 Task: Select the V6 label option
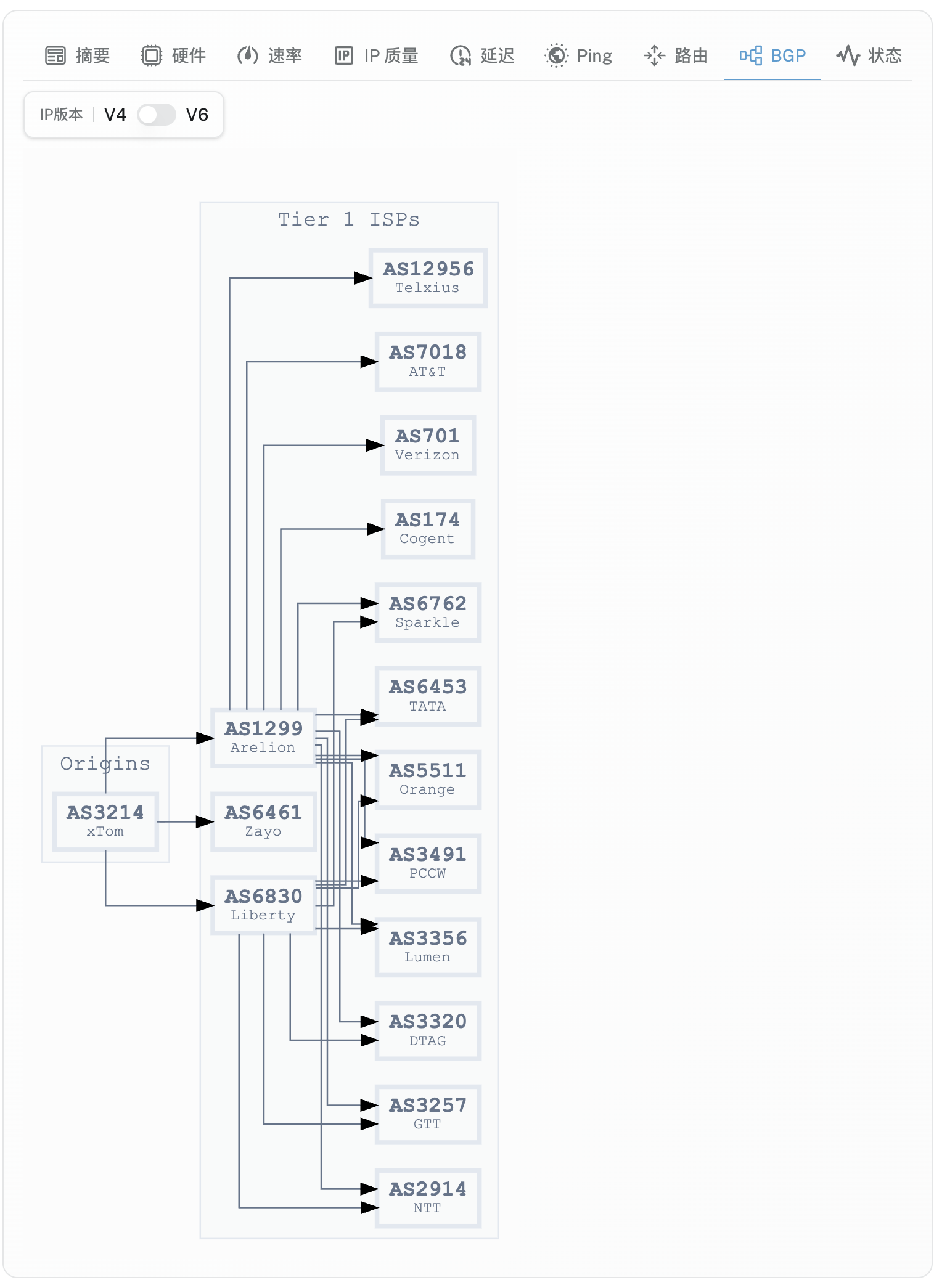(197, 115)
